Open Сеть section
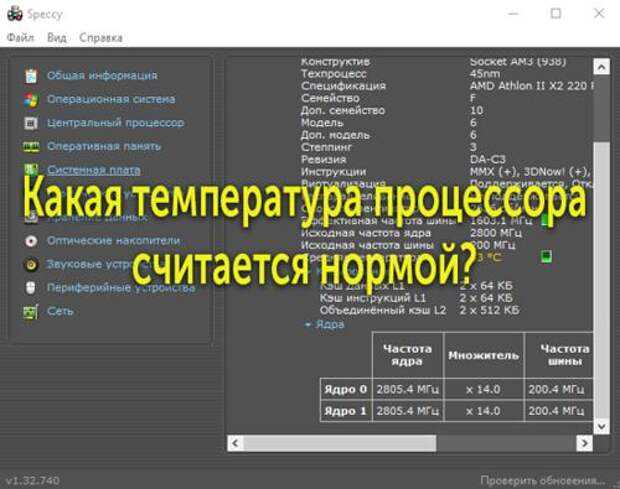The width and height of the screenshot is (620, 489). point(60,312)
